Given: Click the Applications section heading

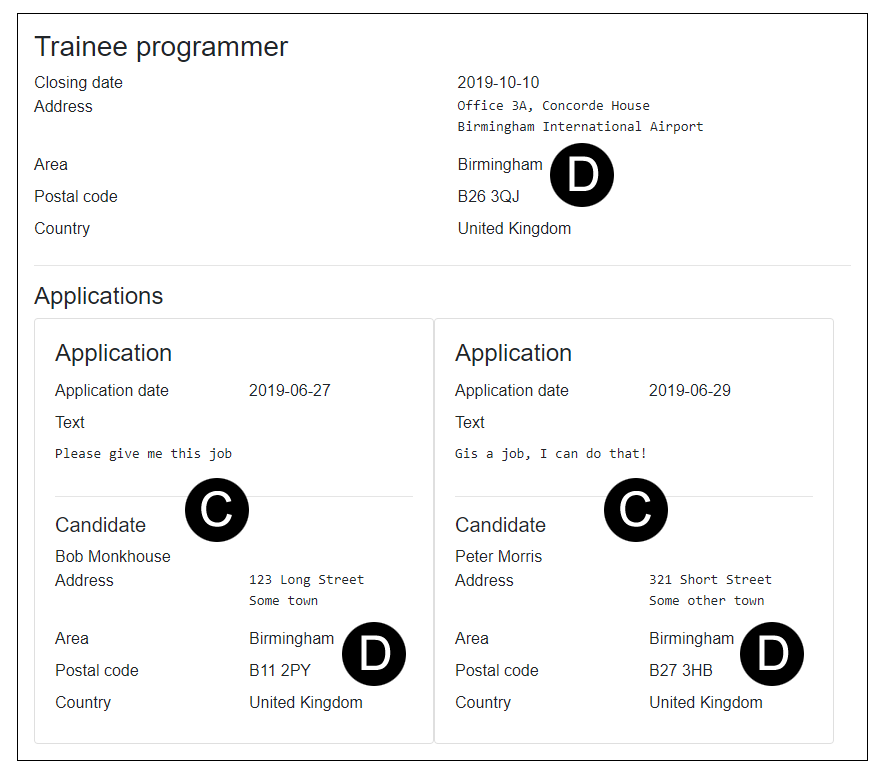Looking at the screenshot, I should (98, 296).
